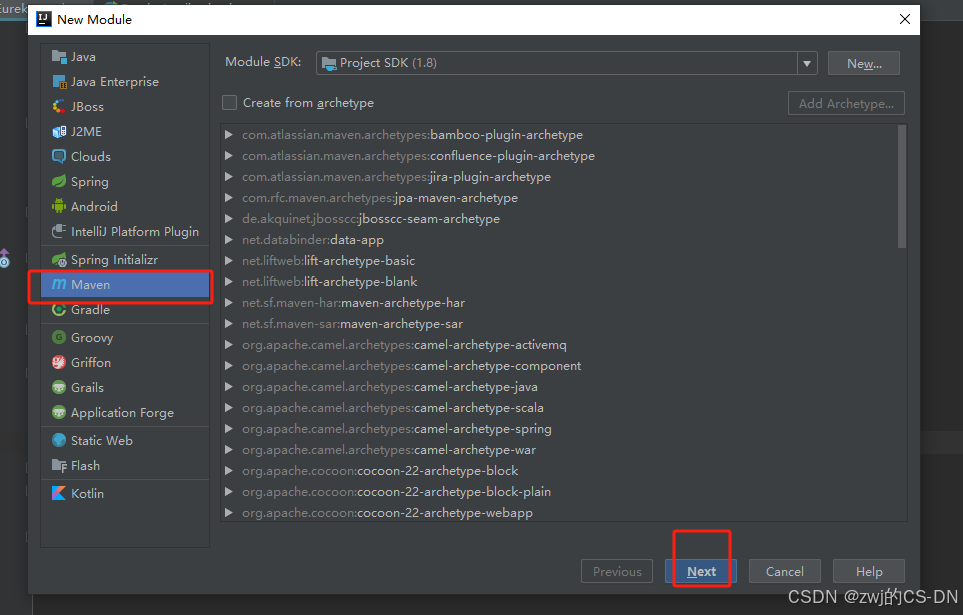Click the Java Enterprise icon
Image resolution: width=963 pixels, height=615 pixels.
(x=59, y=82)
